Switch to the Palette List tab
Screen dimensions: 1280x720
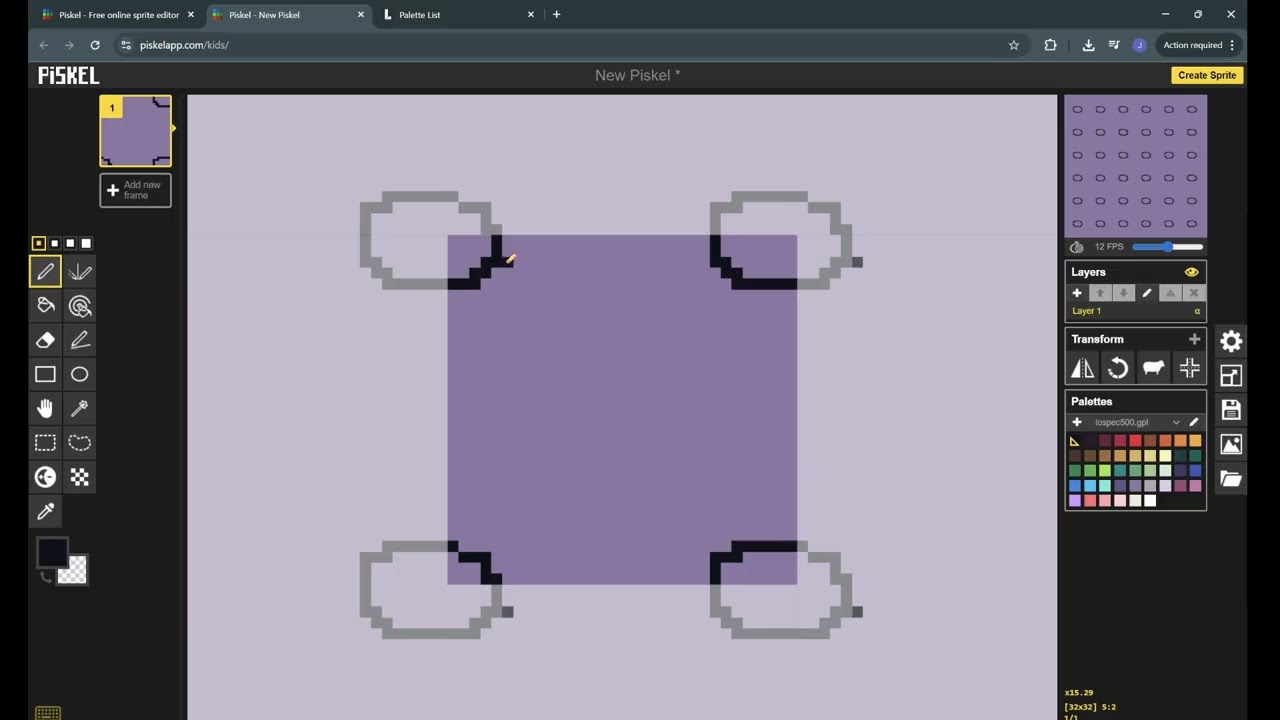pyautogui.click(x=459, y=15)
